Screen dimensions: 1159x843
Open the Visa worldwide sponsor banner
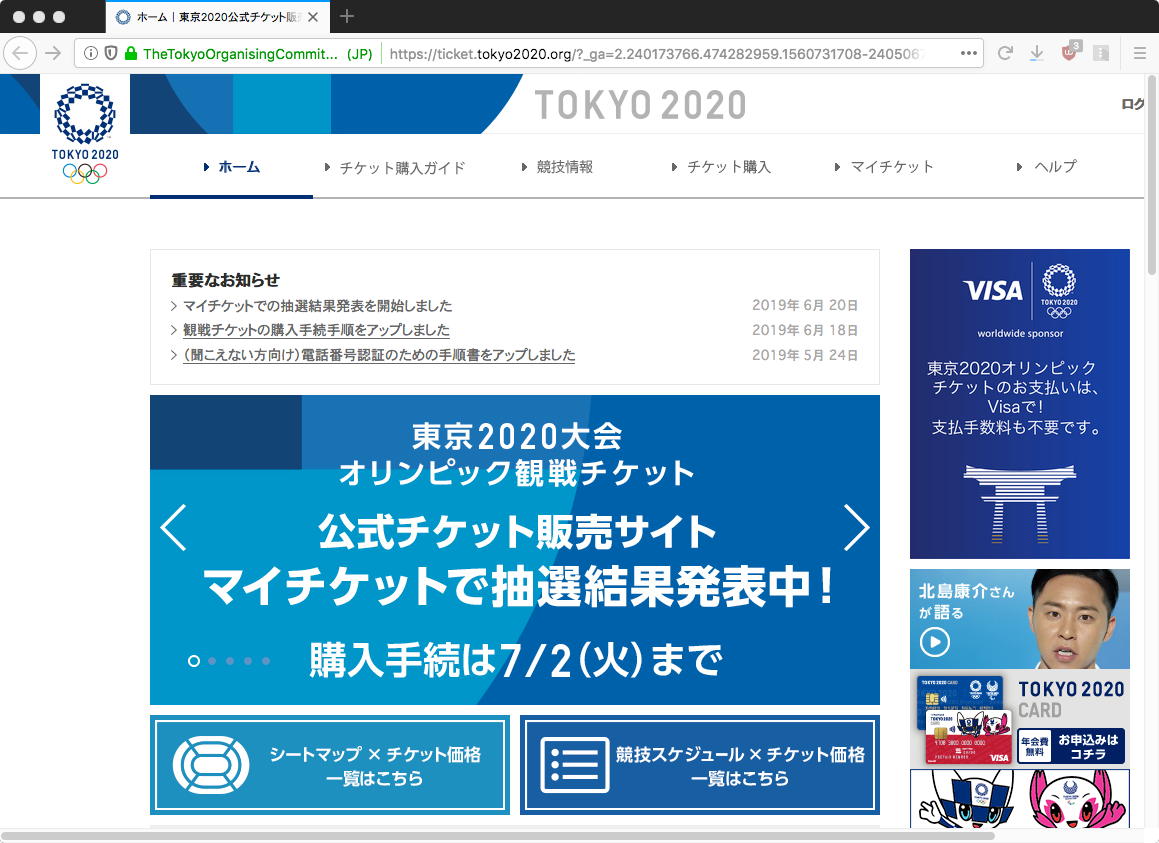point(1020,404)
